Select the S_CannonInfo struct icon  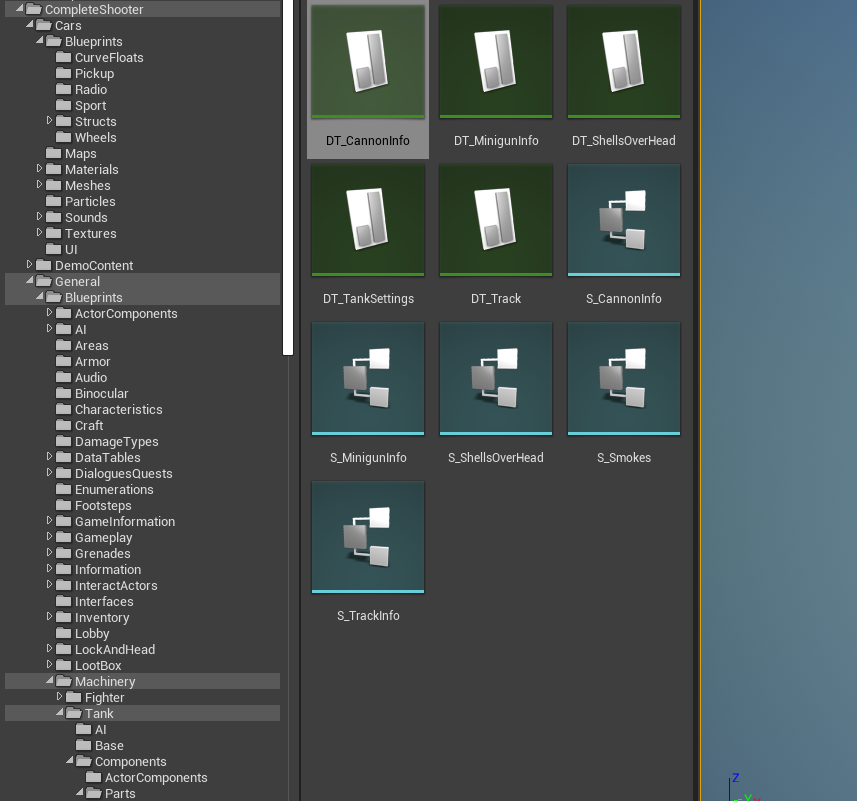(x=624, y=220)
